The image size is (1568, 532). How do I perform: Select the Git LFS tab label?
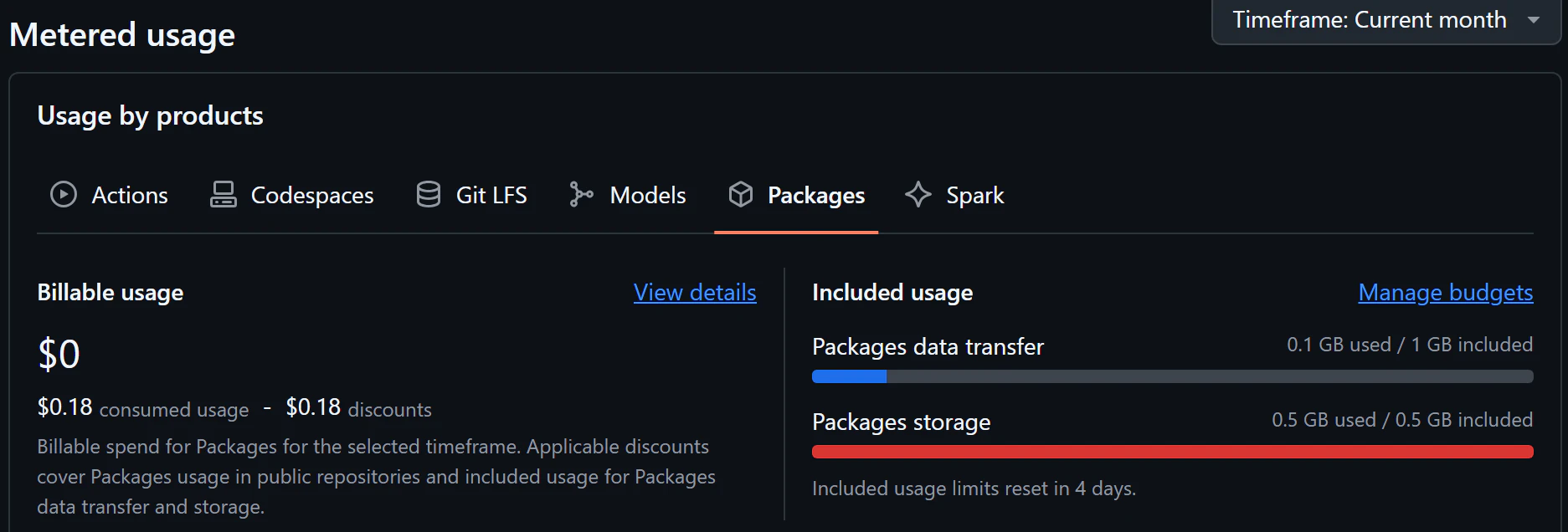[x=491, y=195]
